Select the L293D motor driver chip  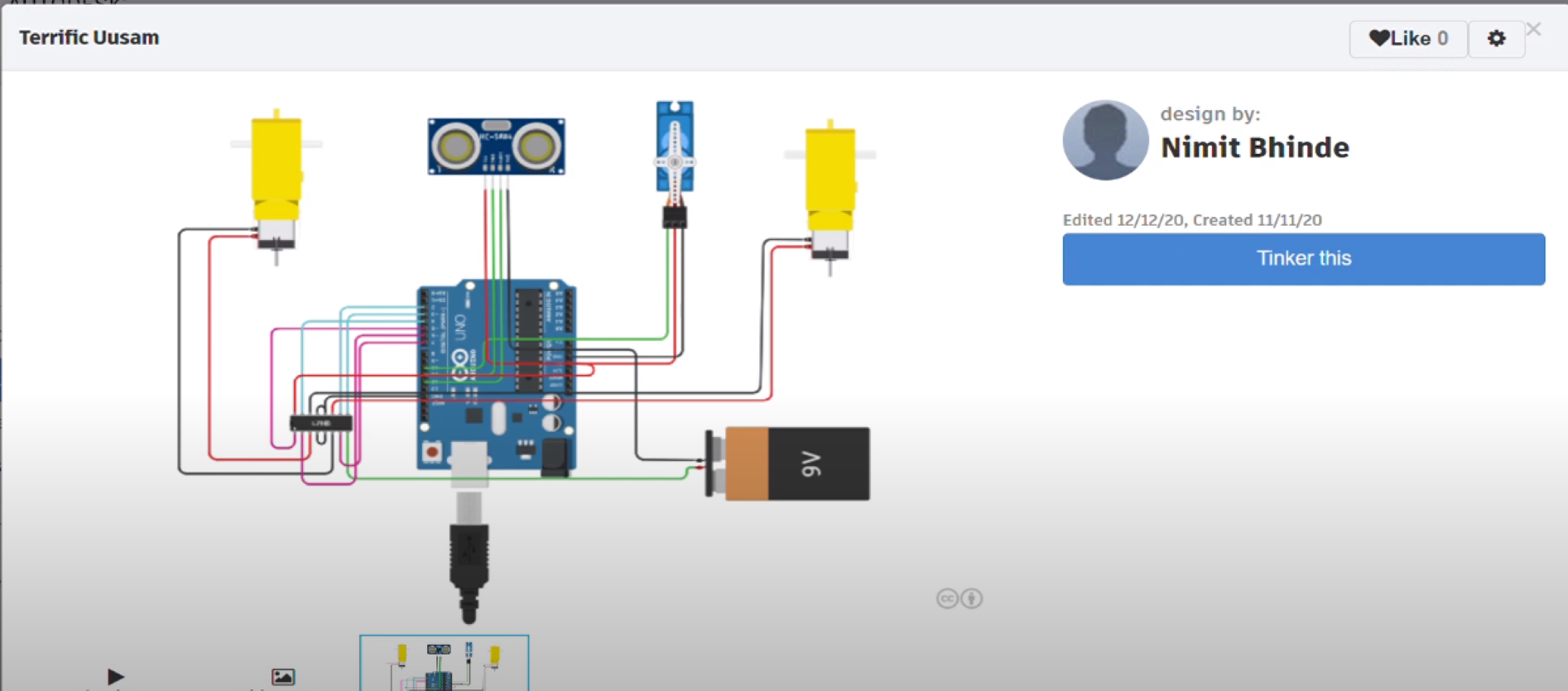(320, 423)
